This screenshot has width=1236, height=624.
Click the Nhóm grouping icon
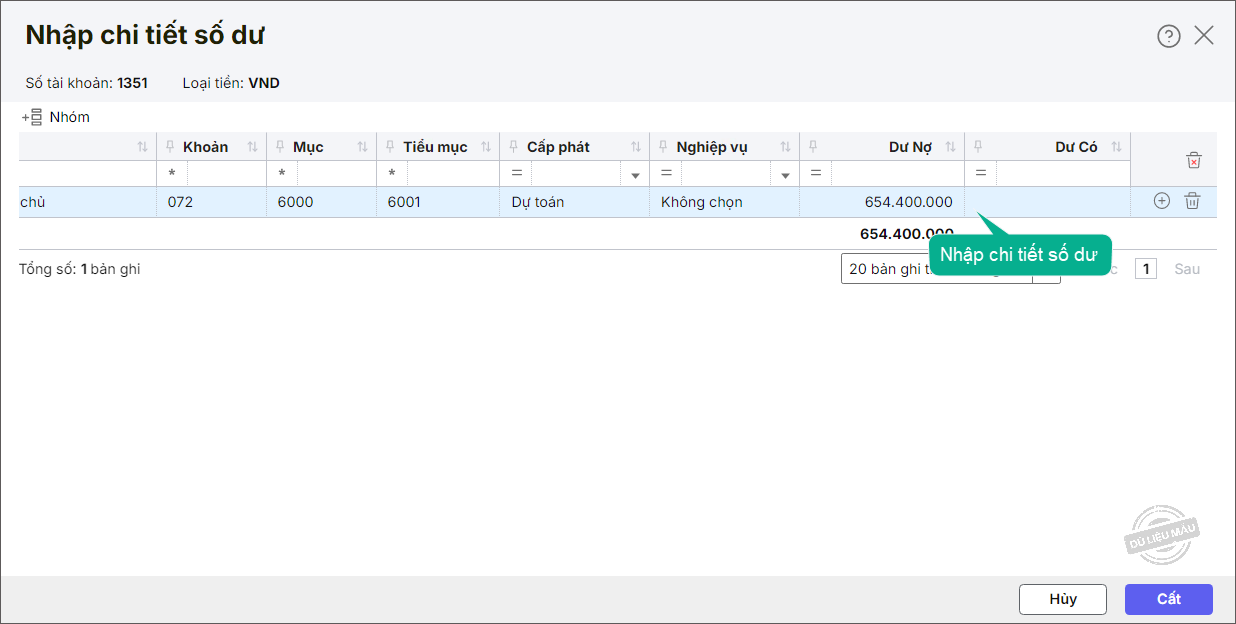click(32, 117)
